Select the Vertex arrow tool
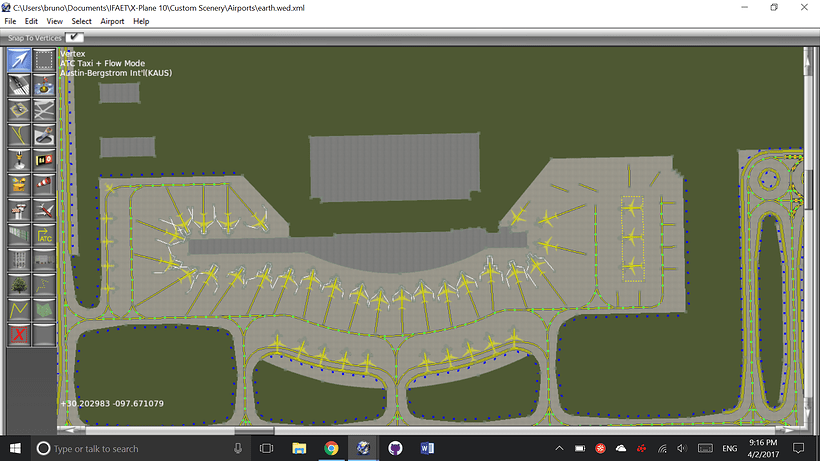Image resolution: width=820 pixels, height=461 pixels. [x=19, y=60]
